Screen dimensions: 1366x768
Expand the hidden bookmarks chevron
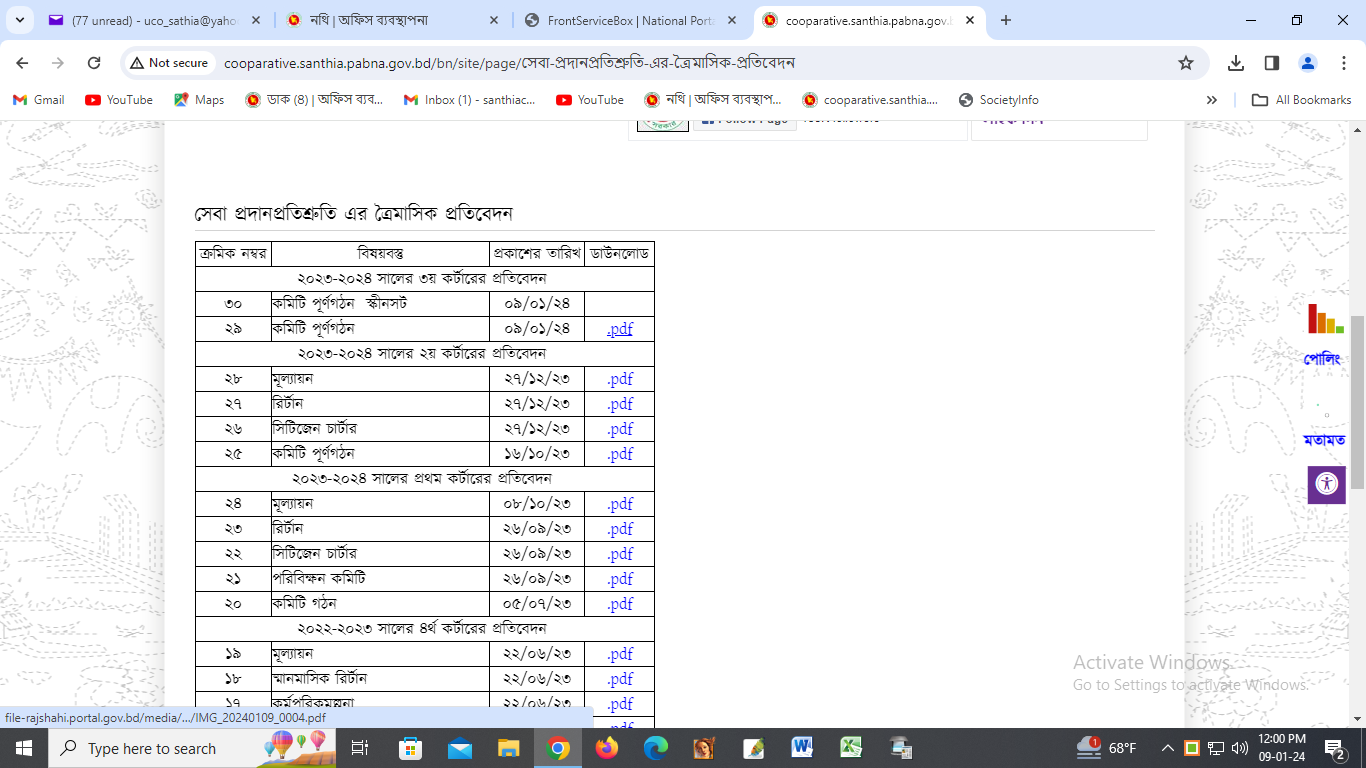tap(1212, 100)
